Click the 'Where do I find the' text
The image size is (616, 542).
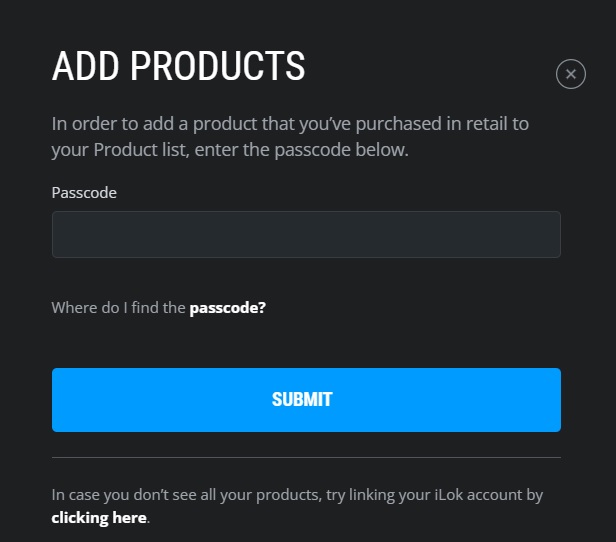coord(119,308)
